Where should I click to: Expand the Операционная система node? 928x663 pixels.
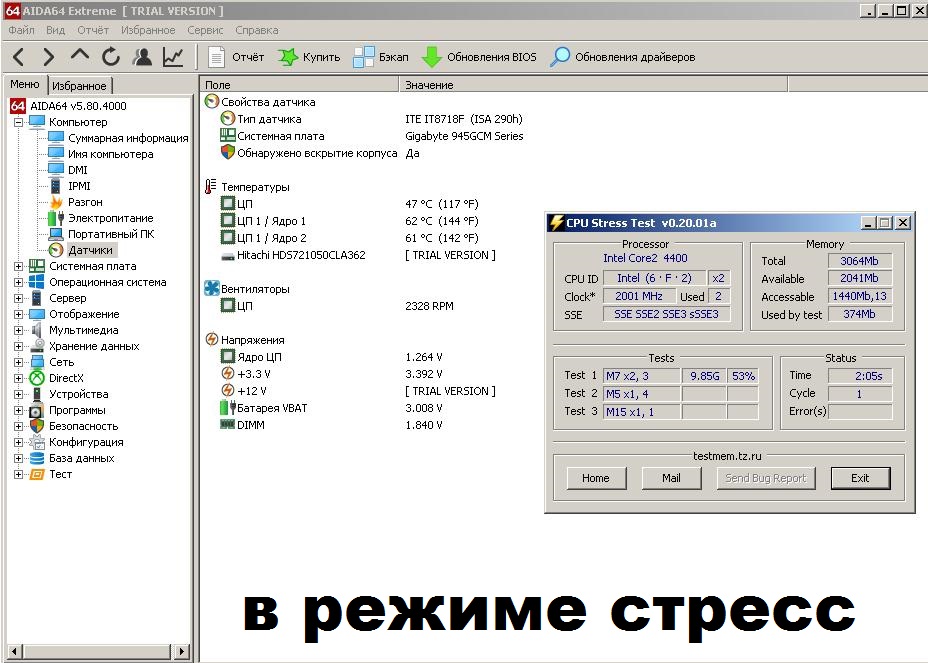[18, 282]
